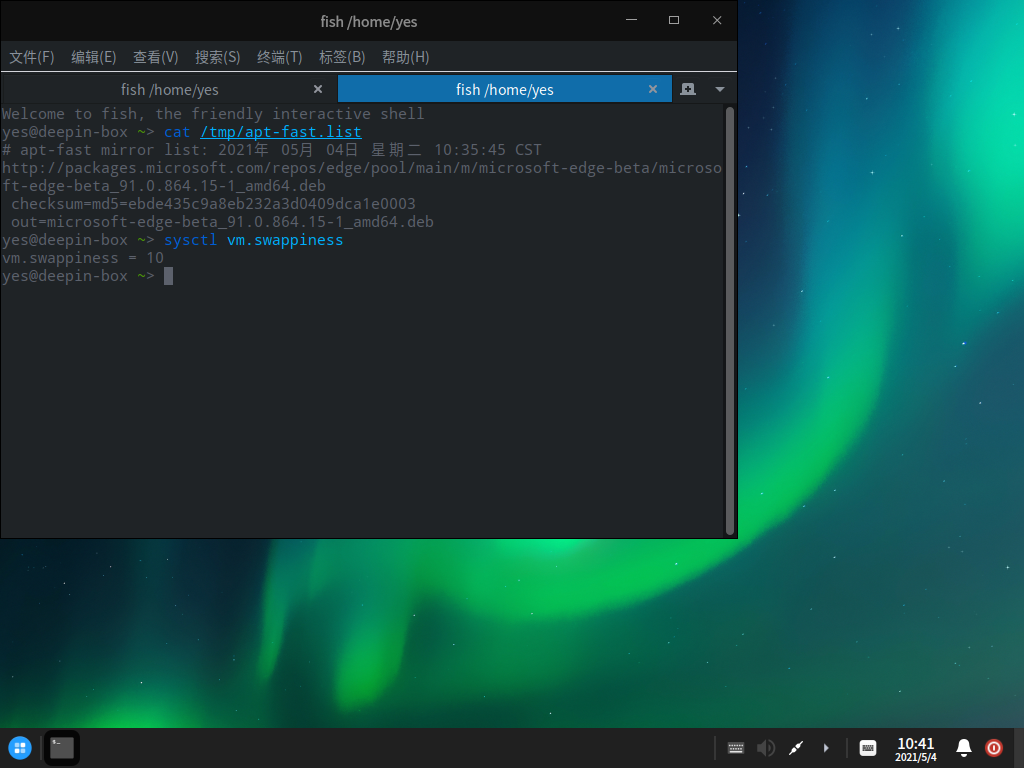Open notifications via the bell icon
Viewport: 1024px width, 768px height.
pyautogui.click(x=964, y=747)
